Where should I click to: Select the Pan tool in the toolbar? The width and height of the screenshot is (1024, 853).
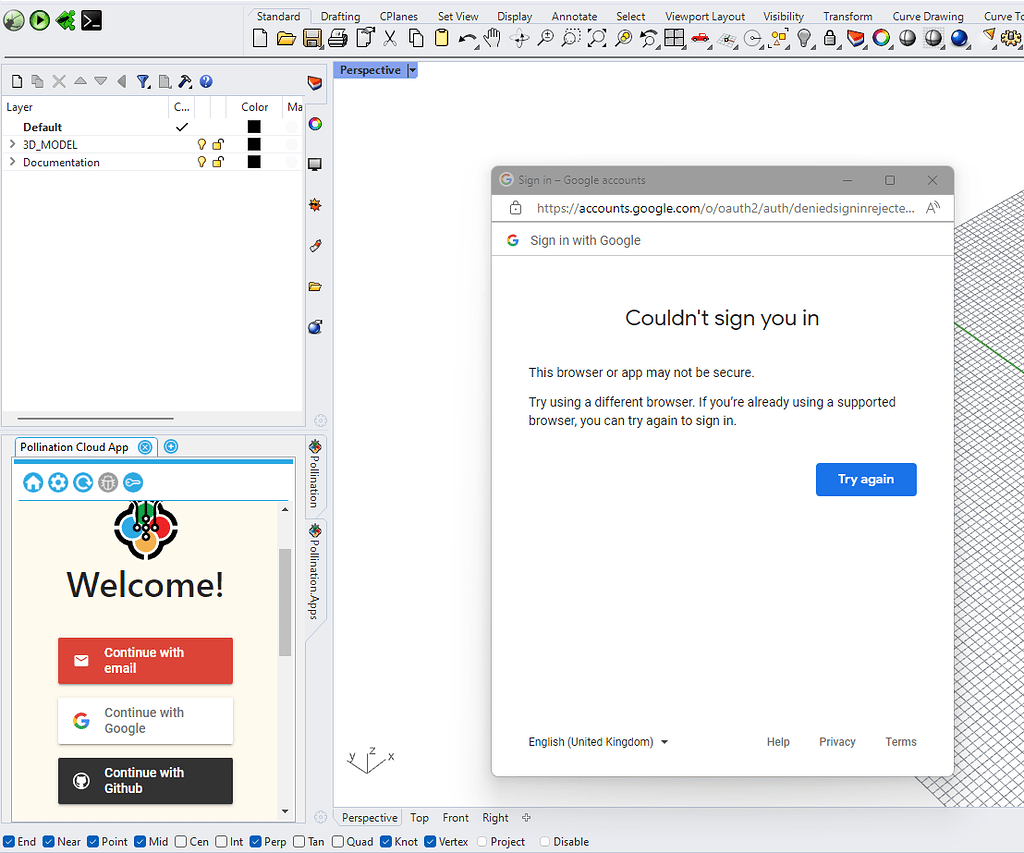(x=492, y=38)
